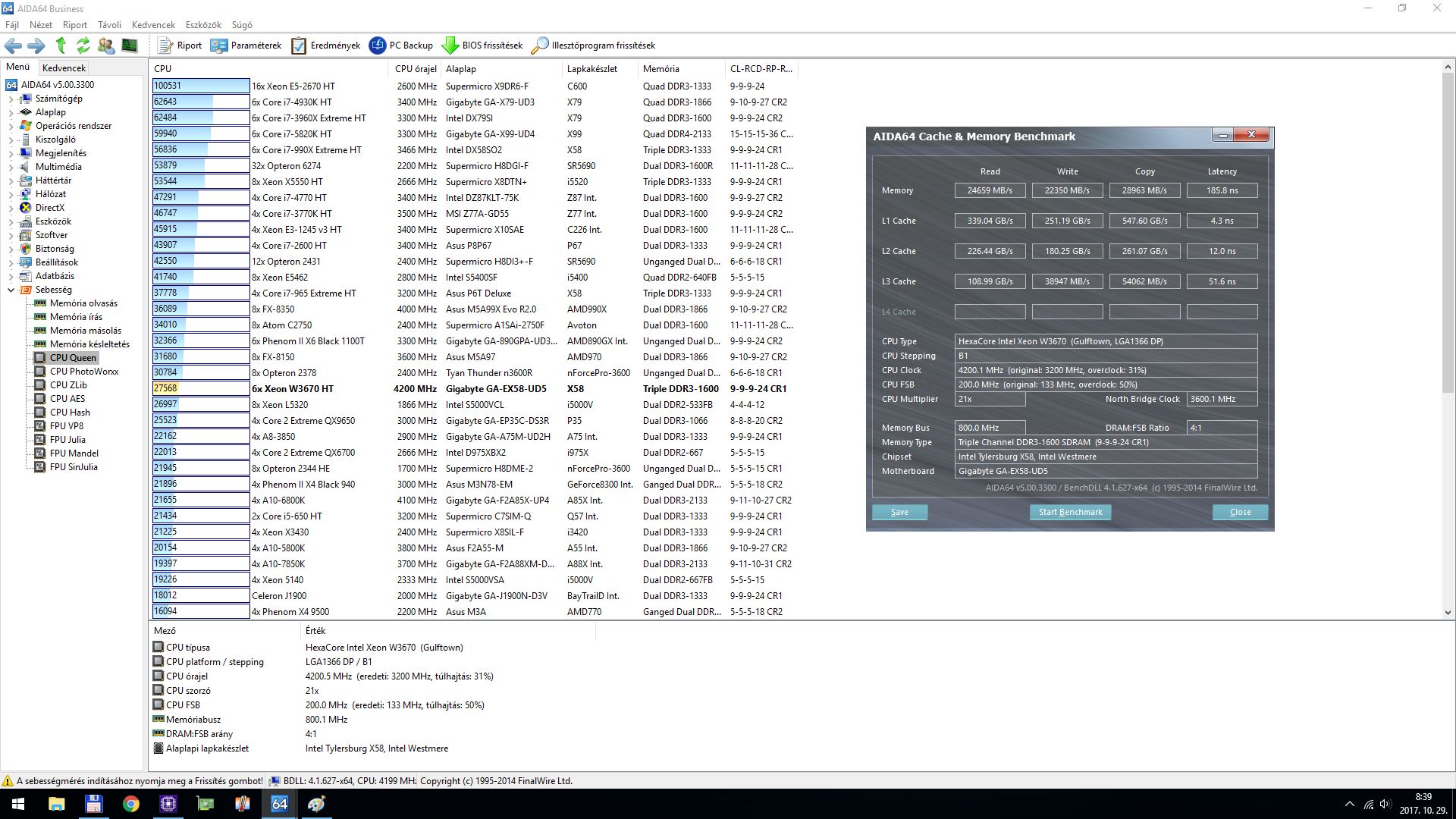Screen dimensions: 1456x819
Task: Expand the Multimédia tree node
Action: (11, 167)
